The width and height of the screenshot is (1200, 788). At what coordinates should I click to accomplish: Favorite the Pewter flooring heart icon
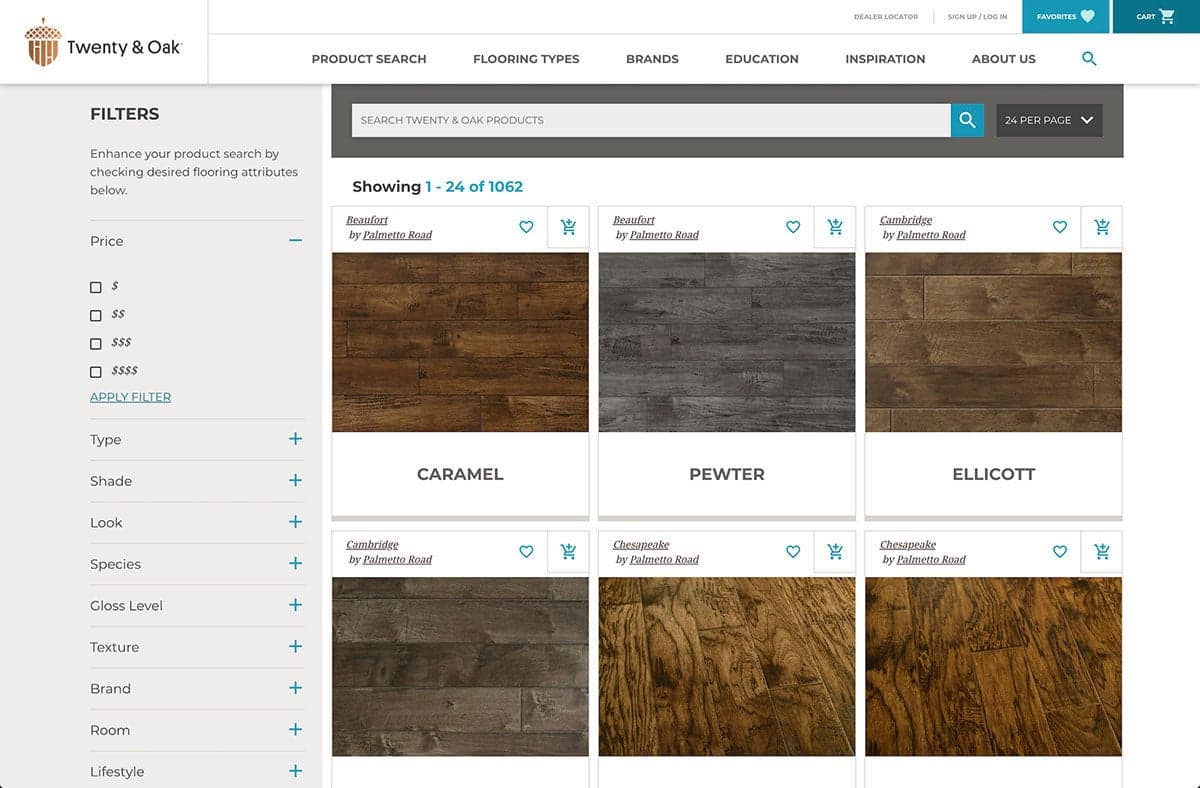click(x=793, y=227)
